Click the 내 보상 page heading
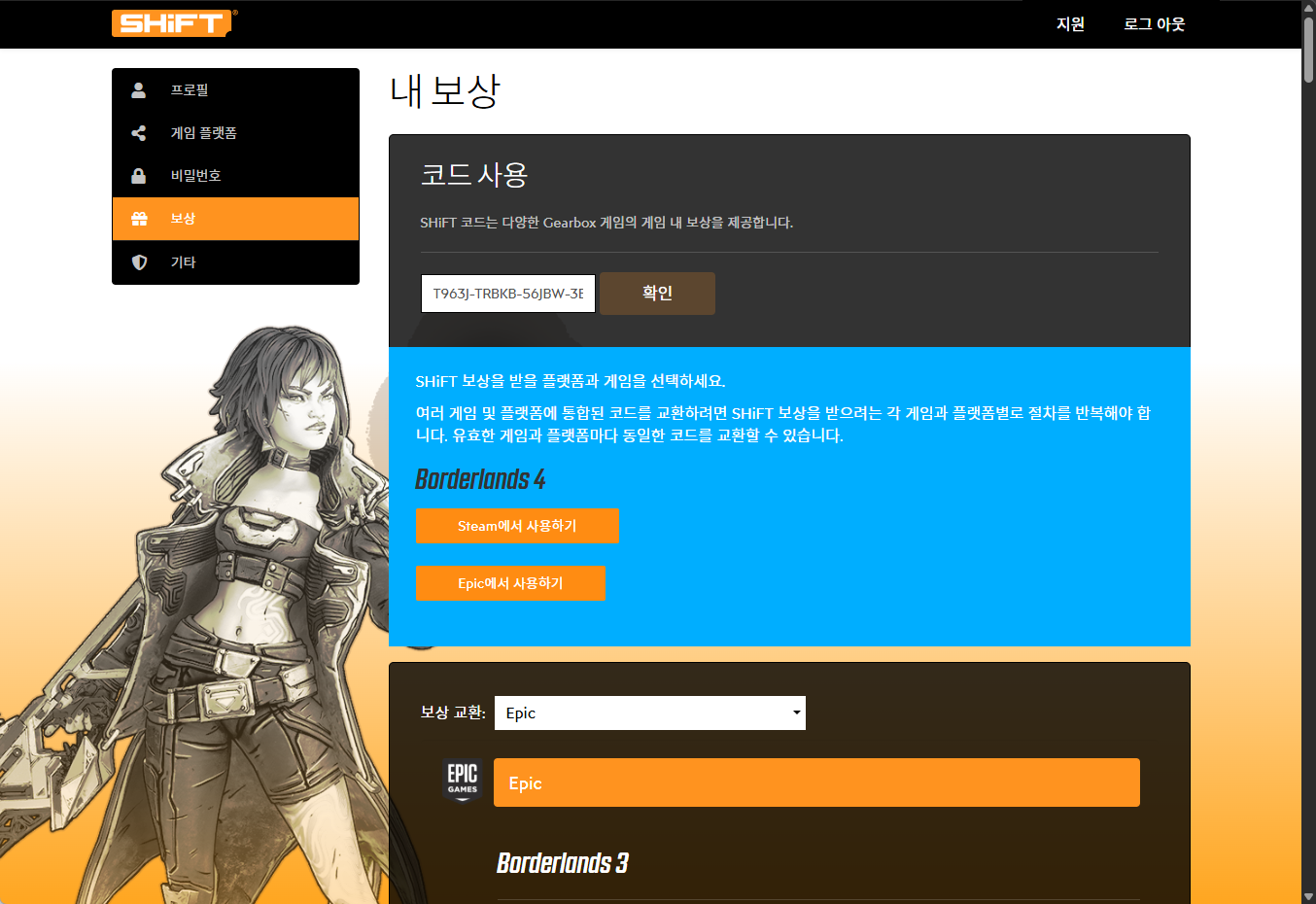Viewport: 1316px width, 904px height. point(445,91)
